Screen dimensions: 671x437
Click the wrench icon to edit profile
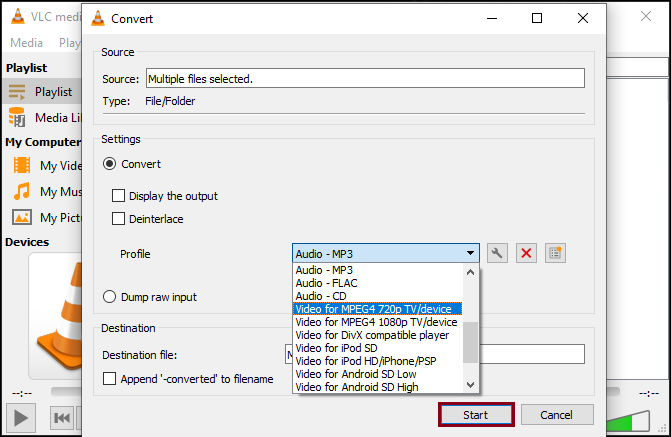498,254
